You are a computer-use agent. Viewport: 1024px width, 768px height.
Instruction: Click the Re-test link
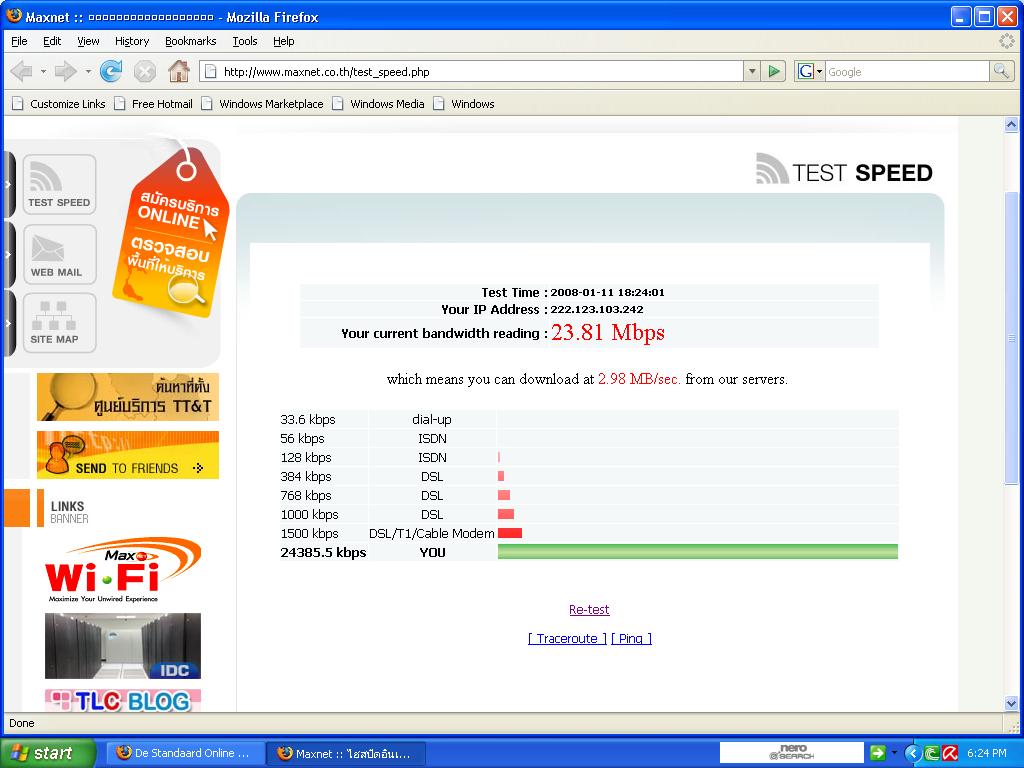click(589, 609)
